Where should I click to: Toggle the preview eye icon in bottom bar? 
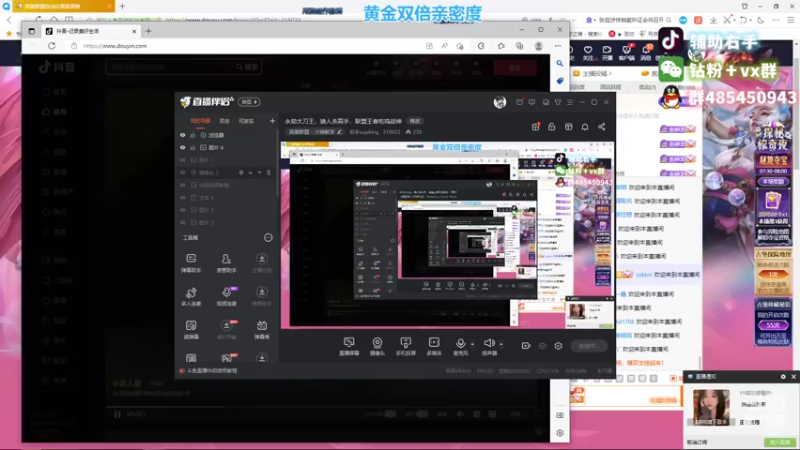tap(542, 346)
